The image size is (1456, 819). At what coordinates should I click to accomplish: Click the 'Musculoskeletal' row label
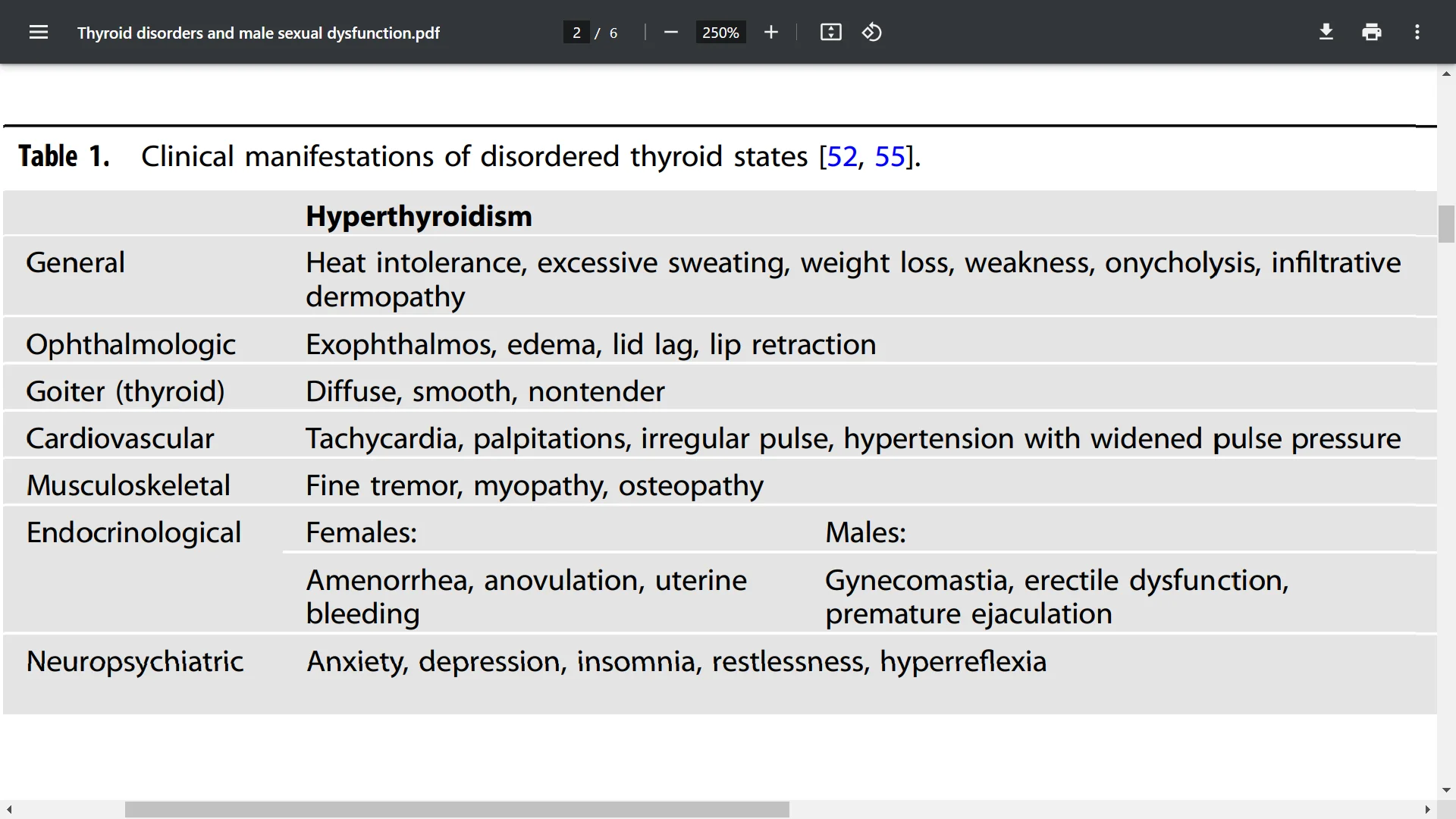128,485
